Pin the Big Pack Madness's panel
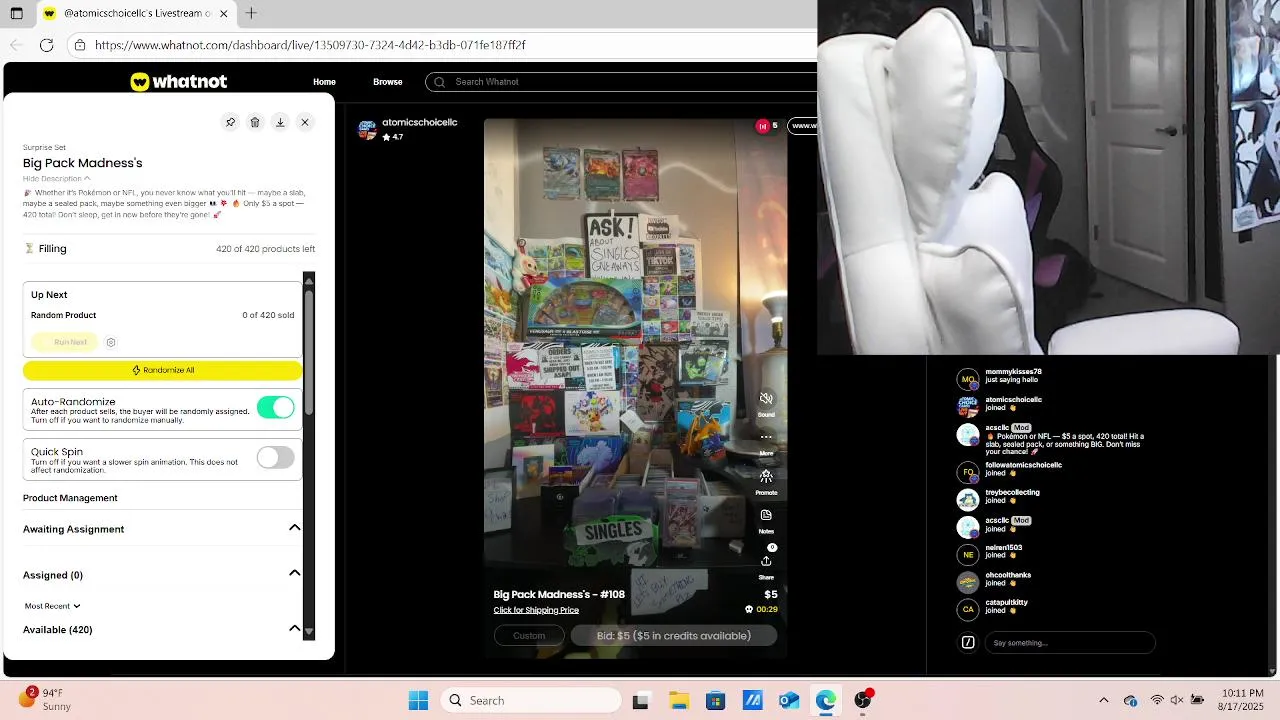1280x720 pixels. point(230,122)
